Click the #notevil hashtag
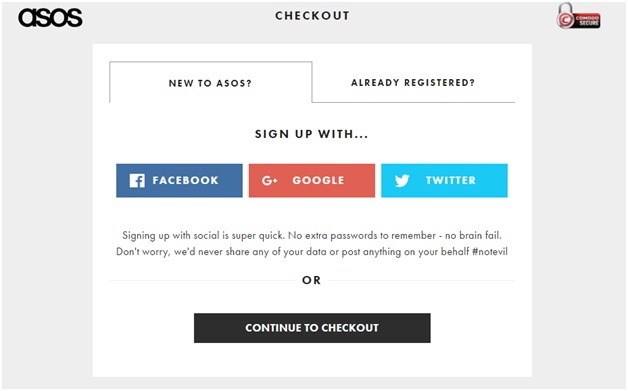Screen dimensions: 628x391 pyautogui.click(x=490, y=252)
